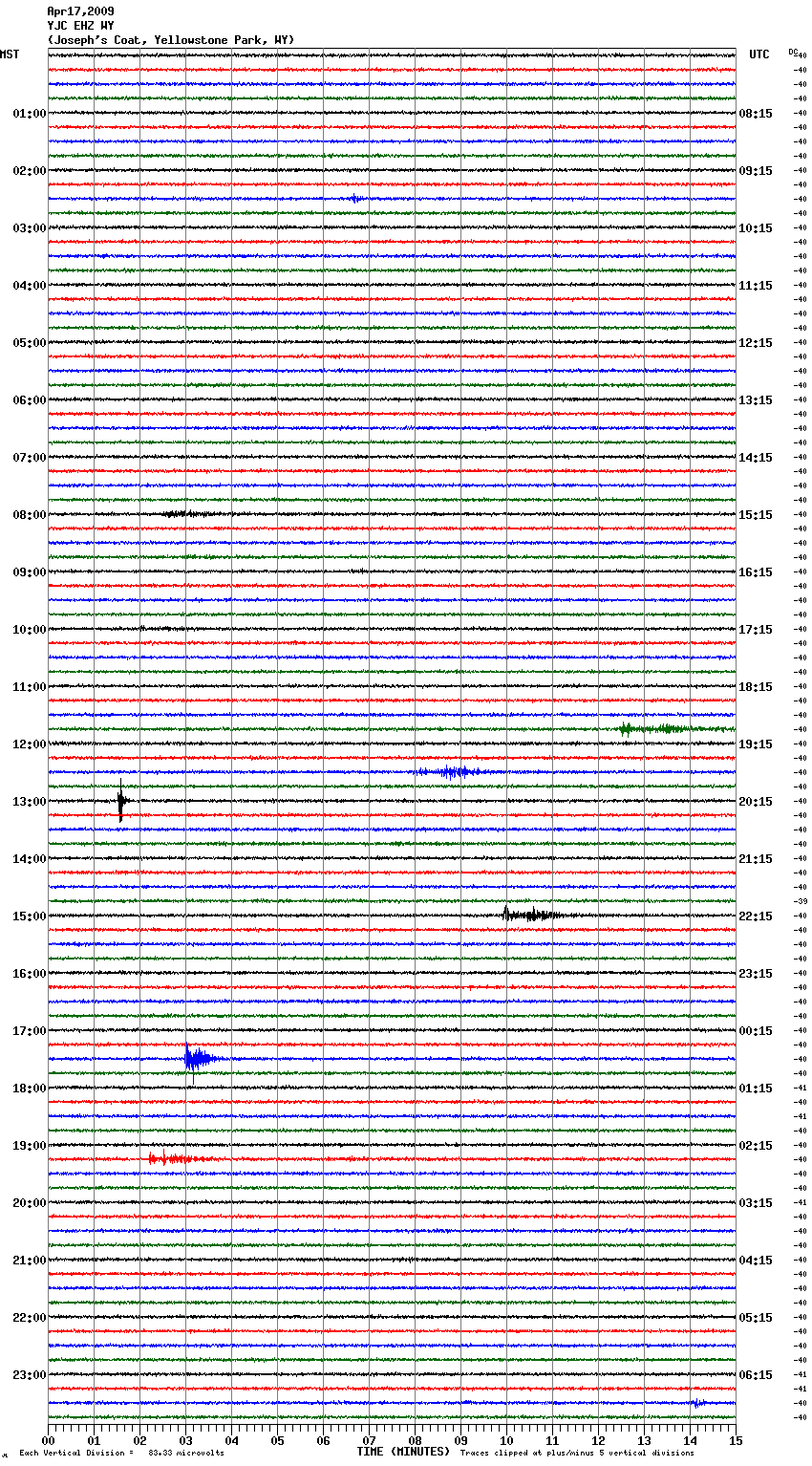This screenshot has height=1466, width=812.
Task: Click the 02:15 UTC time label
Action: tap(756, 1146)
